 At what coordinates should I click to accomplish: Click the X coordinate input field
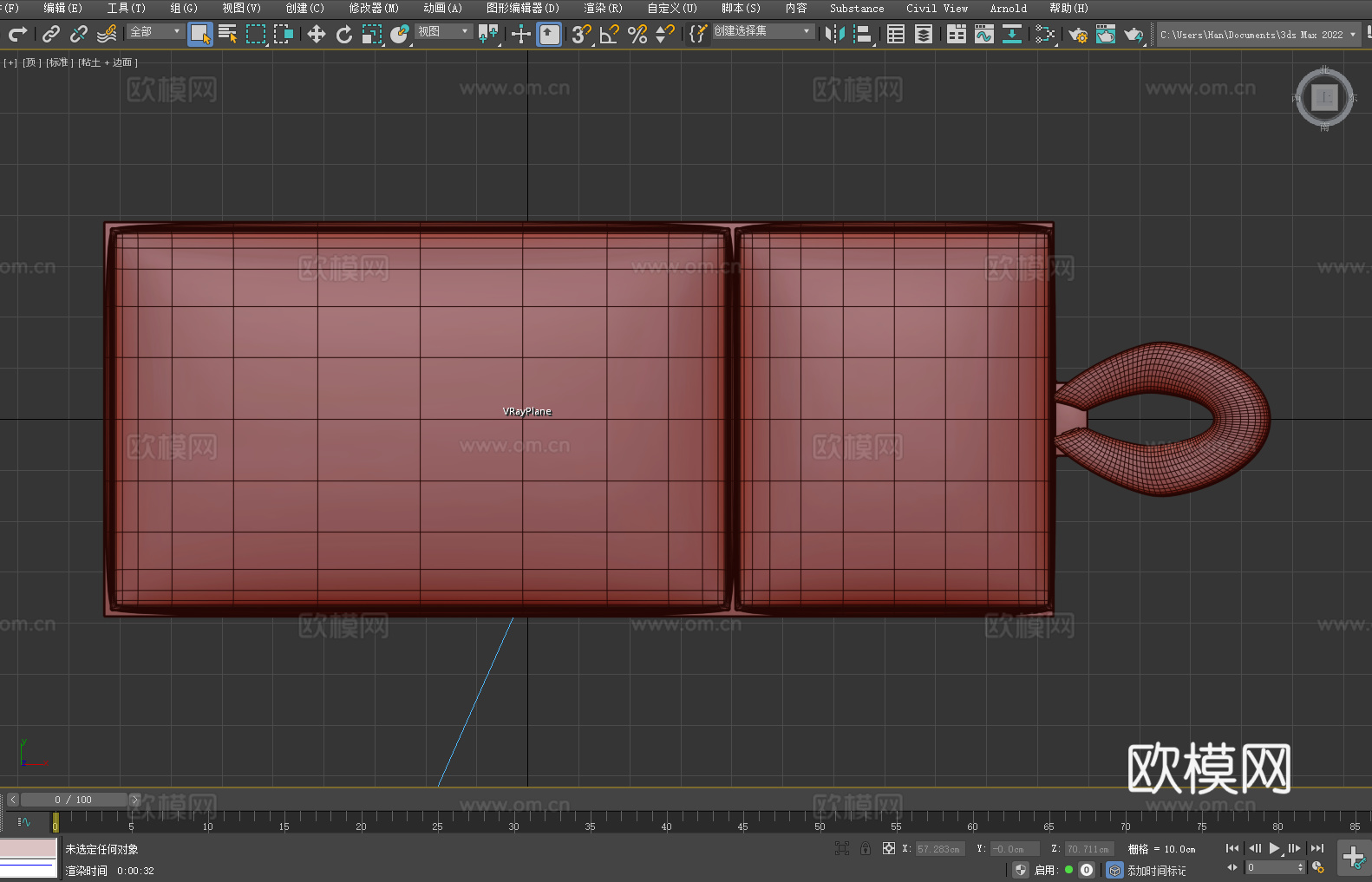click(x=939, y=849)
